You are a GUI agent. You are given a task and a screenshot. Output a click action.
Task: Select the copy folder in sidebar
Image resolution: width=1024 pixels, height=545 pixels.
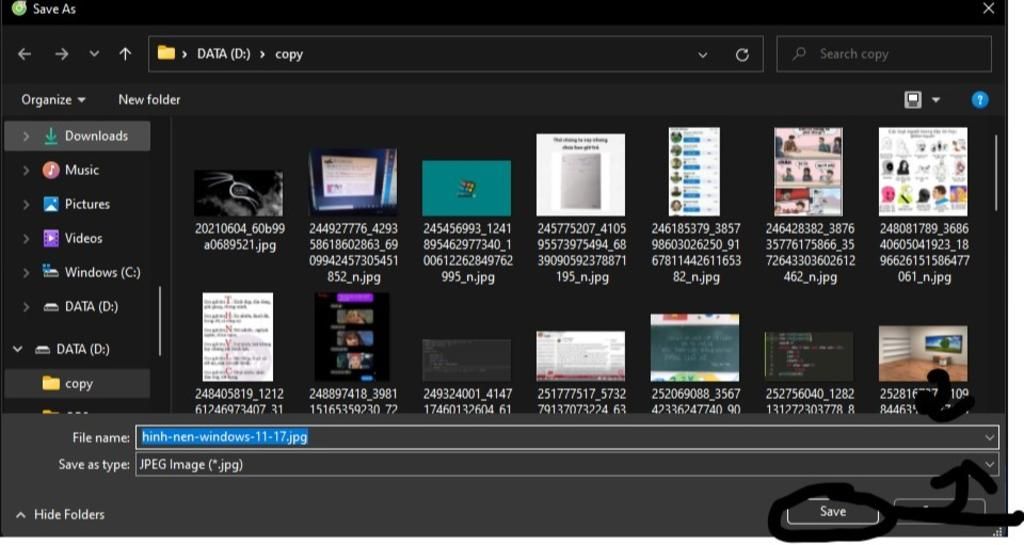[77, 383]
